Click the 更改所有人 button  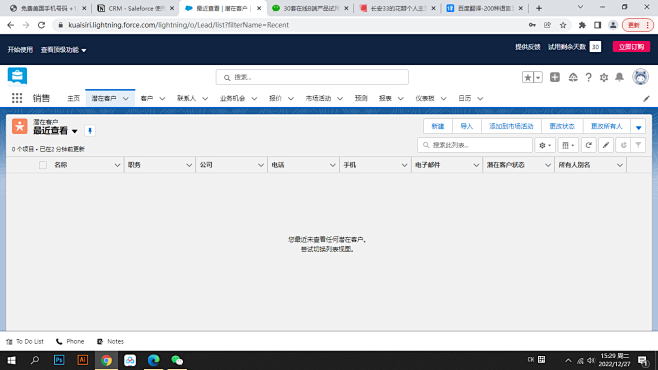pos(606,126)
